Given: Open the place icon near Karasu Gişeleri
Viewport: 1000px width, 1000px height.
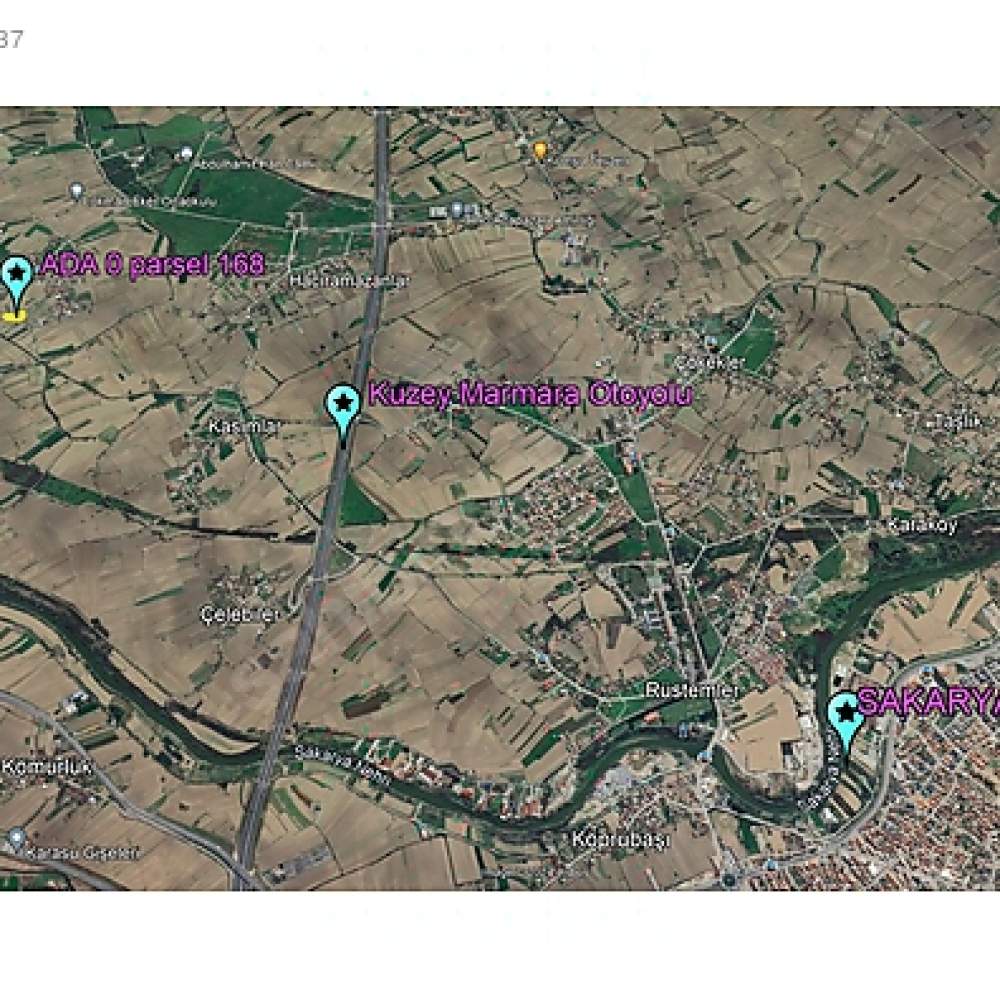Looking at the screenshot, I should coord(17,837).
